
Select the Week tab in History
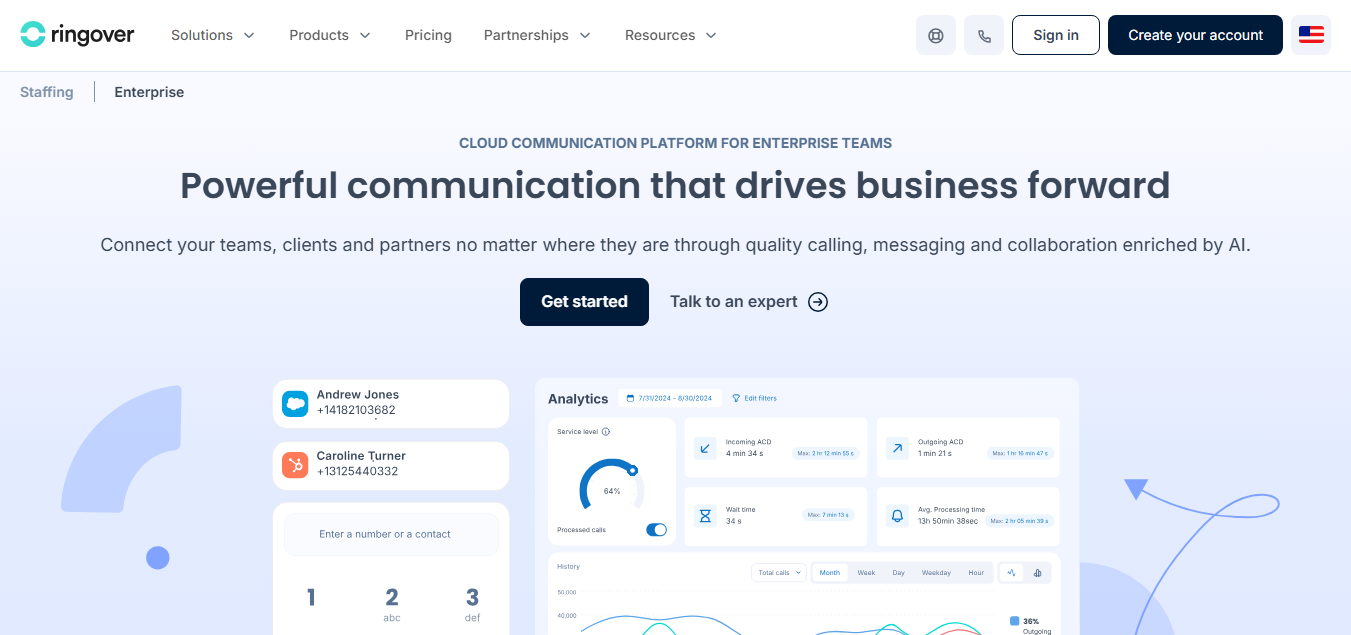[866, 573]
